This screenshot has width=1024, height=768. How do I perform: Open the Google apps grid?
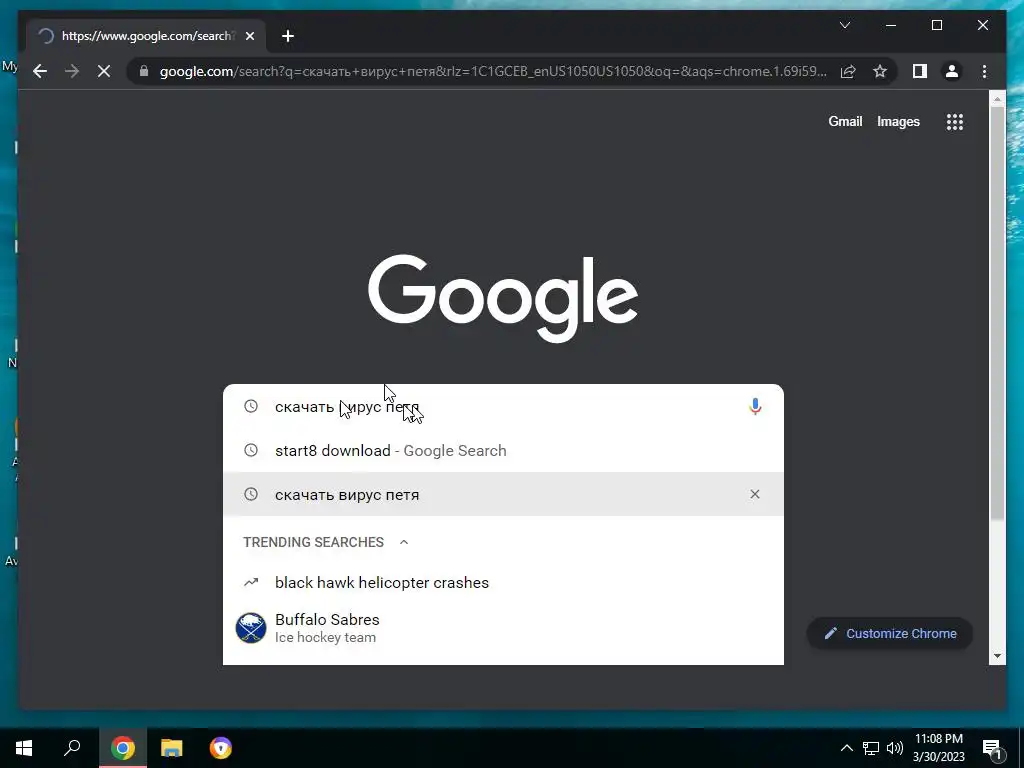click(954, 121)
